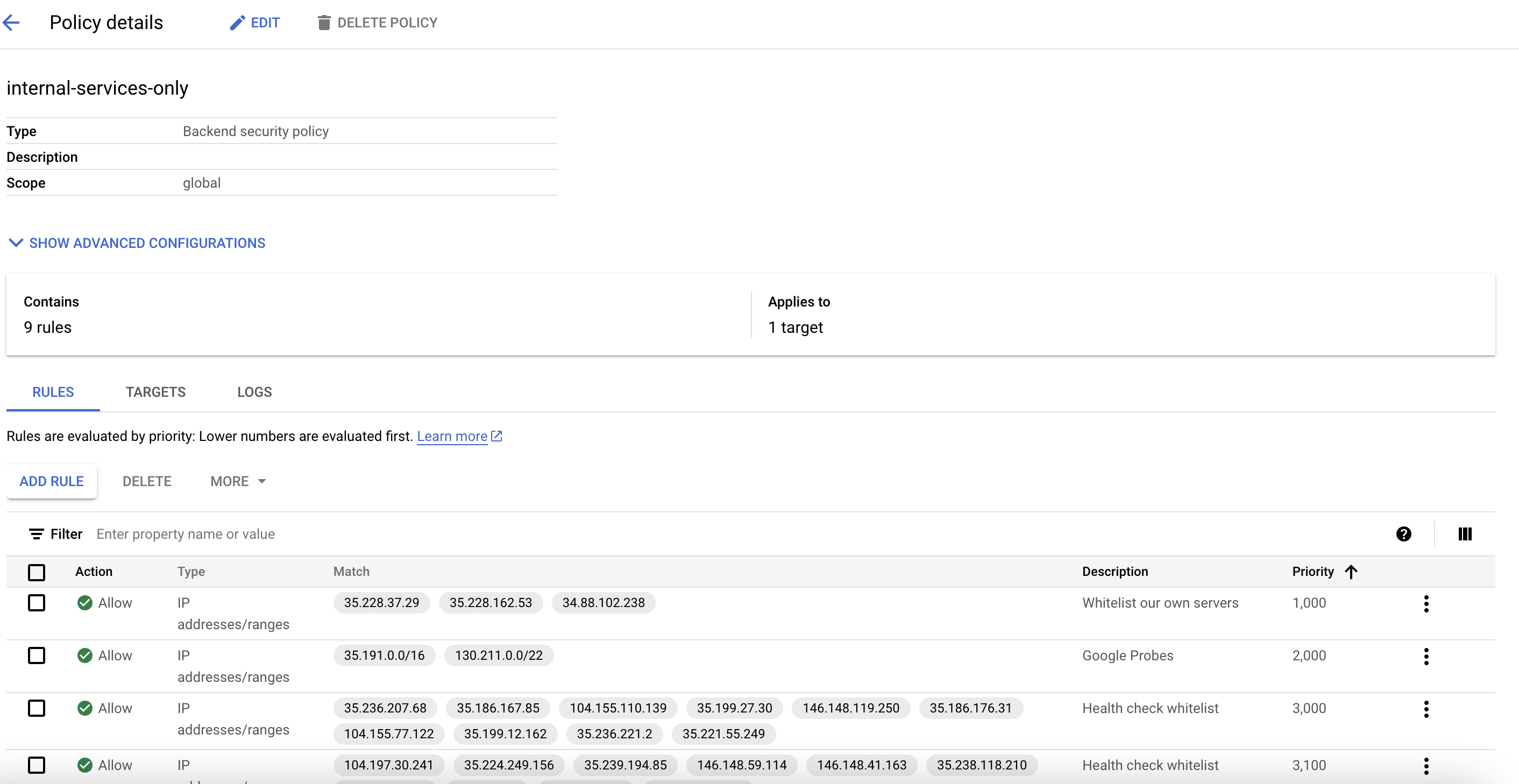Click the green Allow check icon for Google Probes
Screen dimensions: 1519x784
pos(85,655)
